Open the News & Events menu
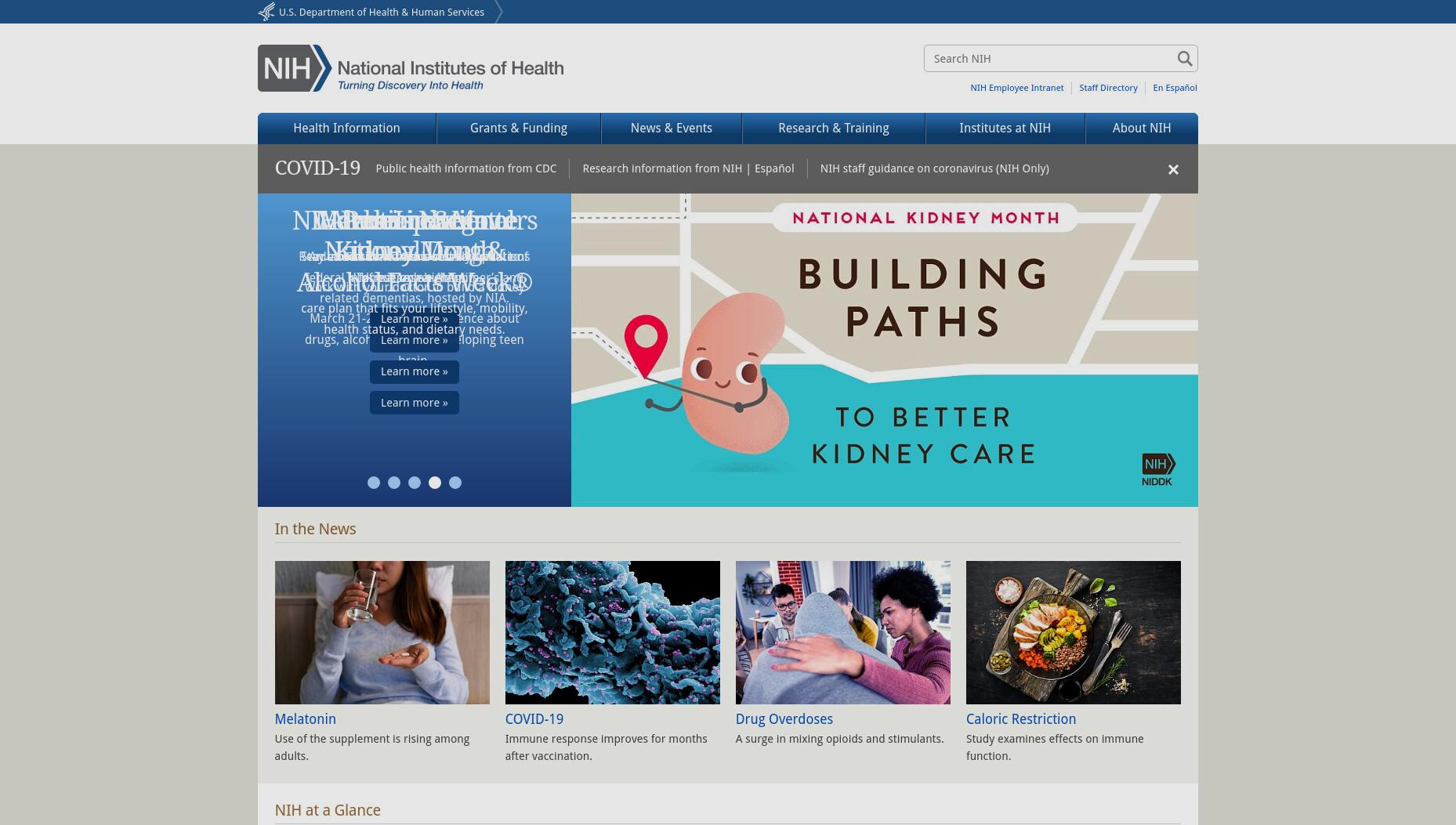The image size is (1456, 825). [672, 128]
